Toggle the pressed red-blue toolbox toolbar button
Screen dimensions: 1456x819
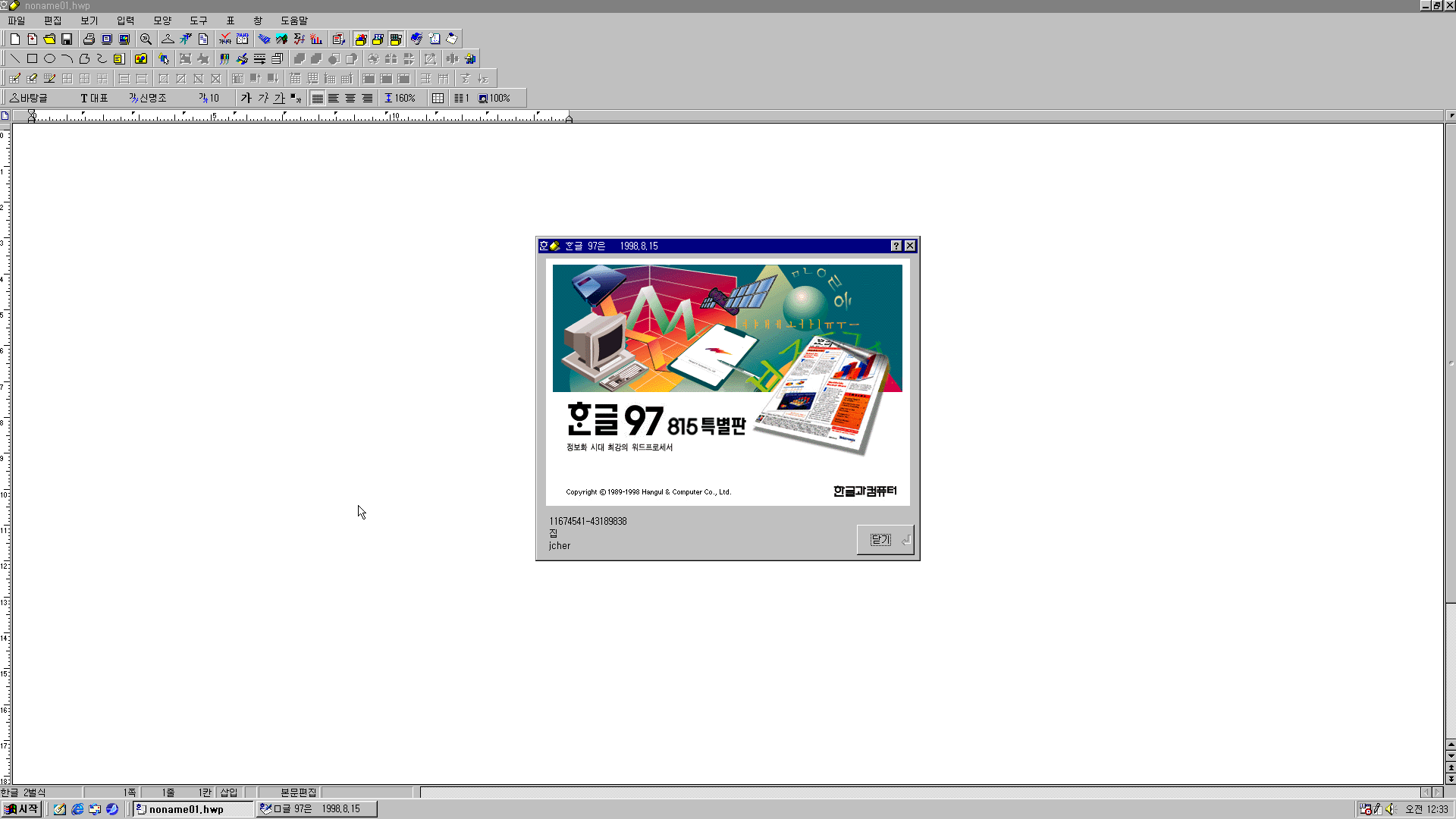(361, 39)
